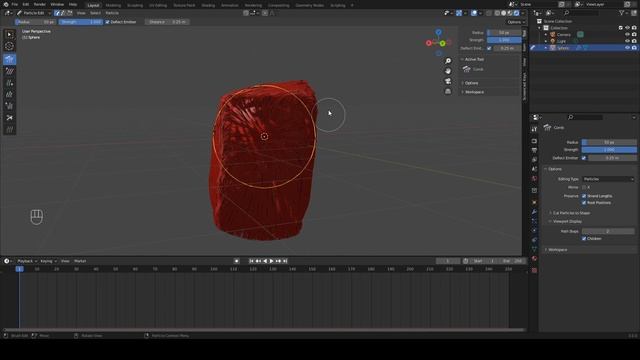Toggle Mirror X checkbox

click(x=584, y=187)
